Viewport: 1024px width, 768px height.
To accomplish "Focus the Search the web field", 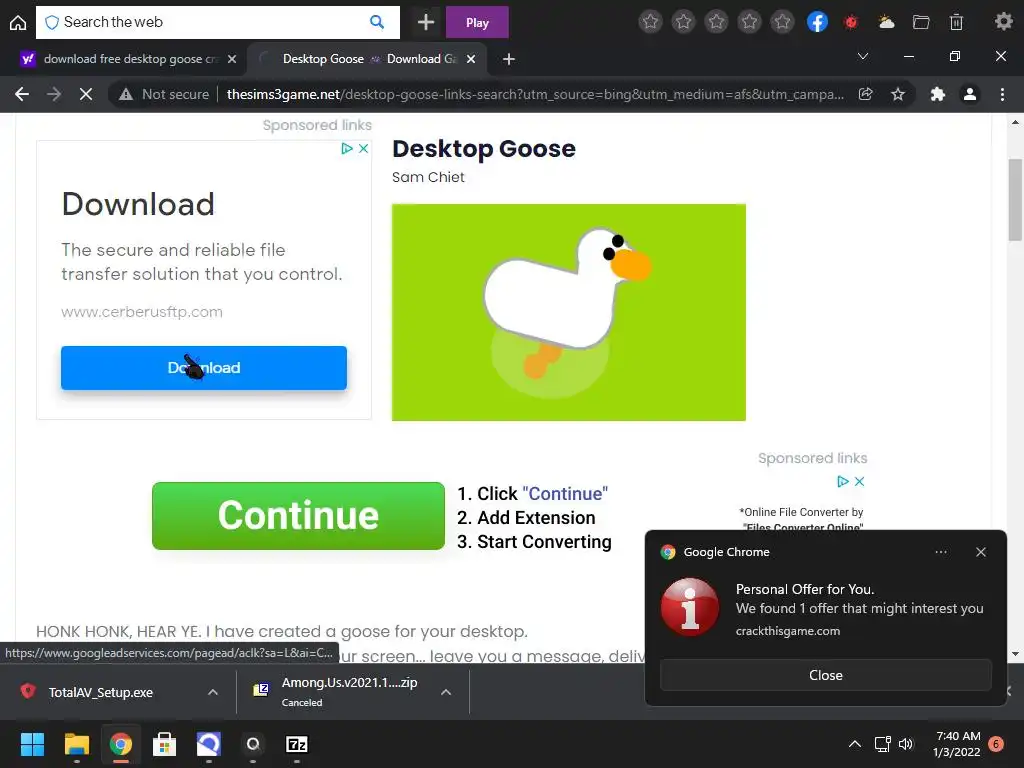I will point(217,22).
